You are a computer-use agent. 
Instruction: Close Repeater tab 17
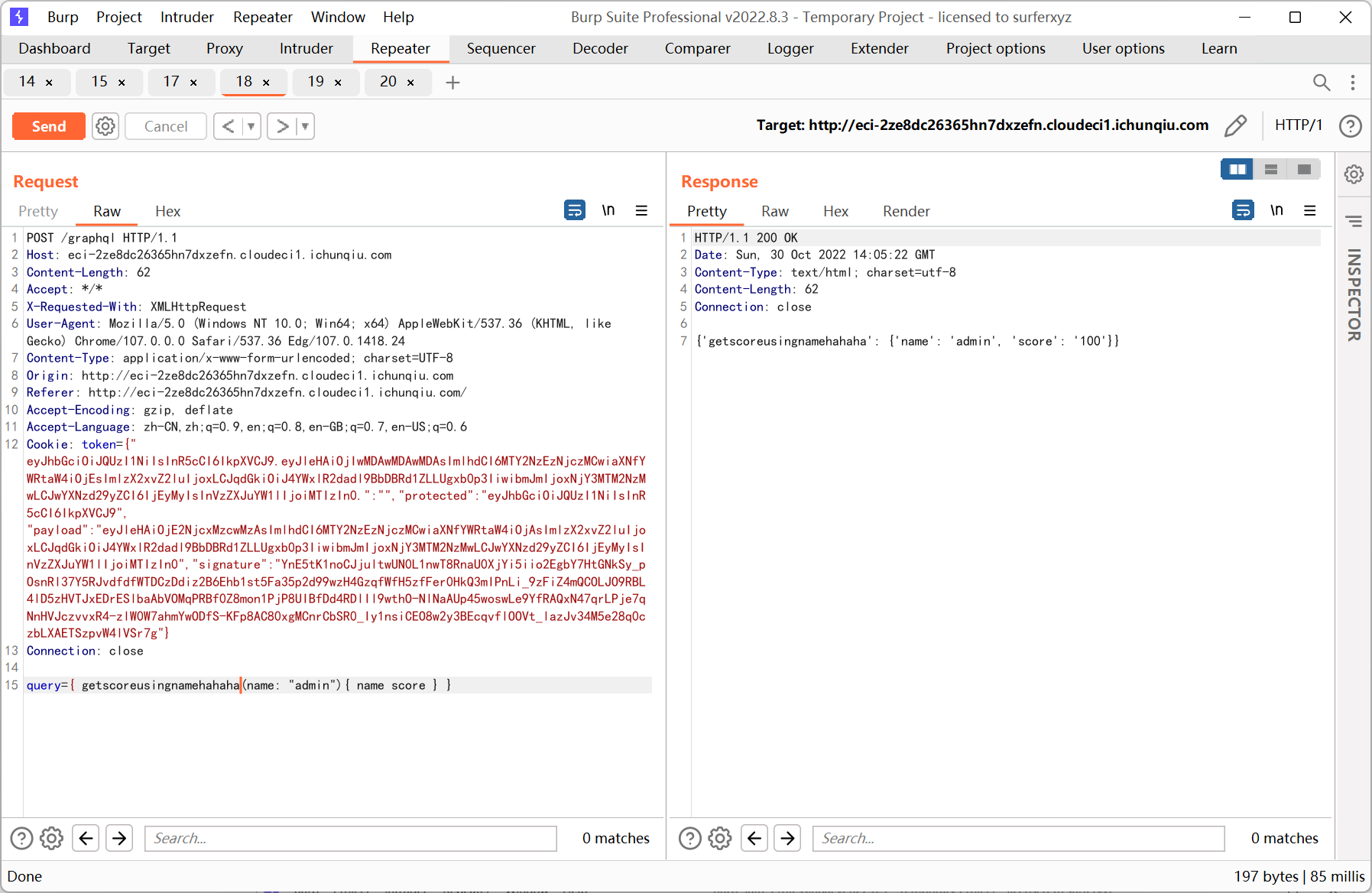[193, 83]
